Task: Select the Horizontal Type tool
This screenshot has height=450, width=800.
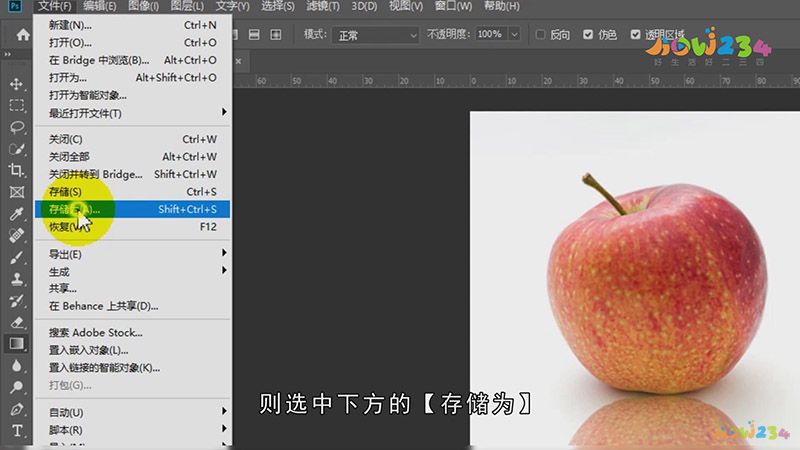Action: pos(16,431)
